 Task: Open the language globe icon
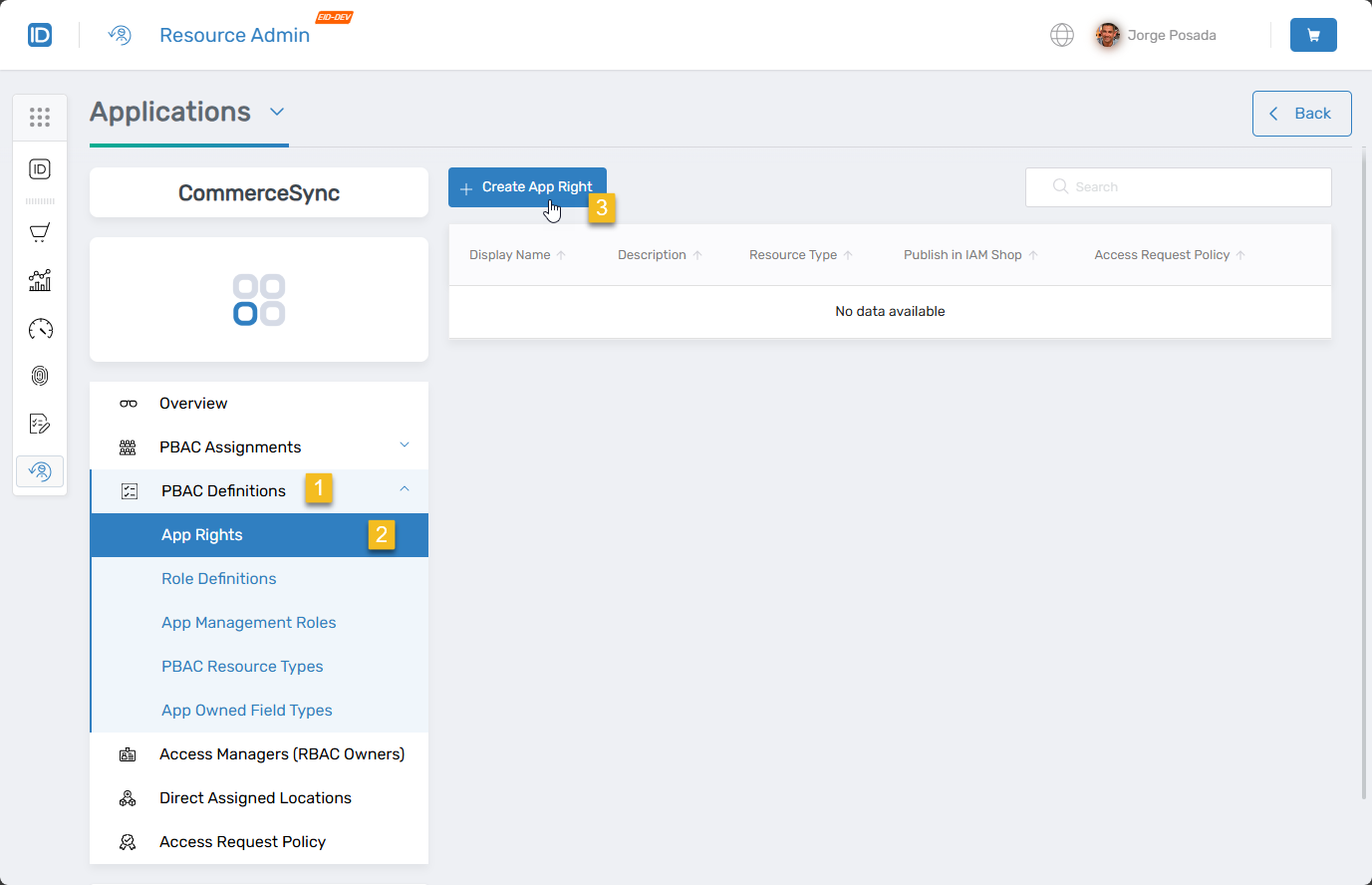(1062, 35)
